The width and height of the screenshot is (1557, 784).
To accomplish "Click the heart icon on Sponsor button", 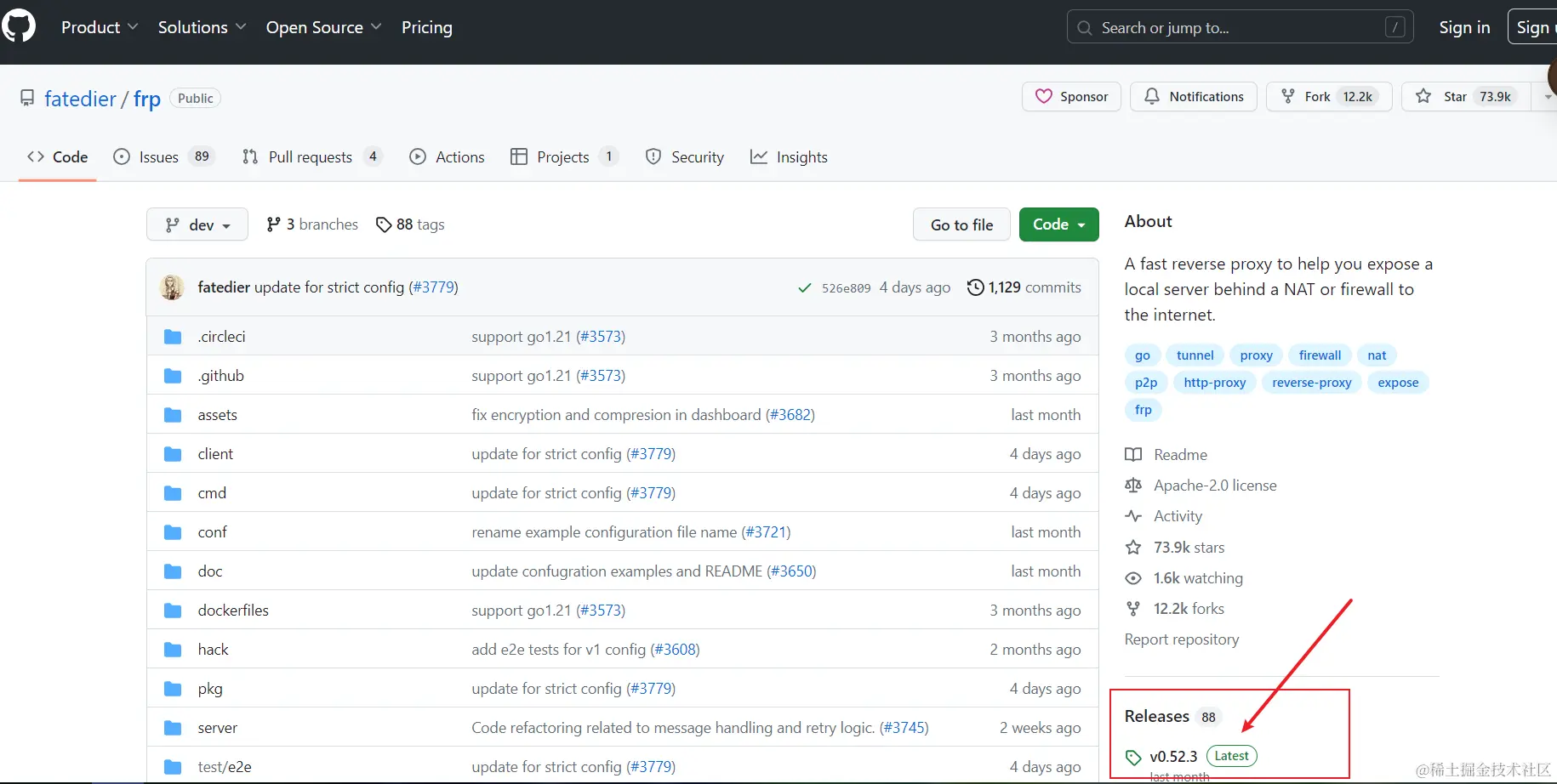I will (1043, 97).
